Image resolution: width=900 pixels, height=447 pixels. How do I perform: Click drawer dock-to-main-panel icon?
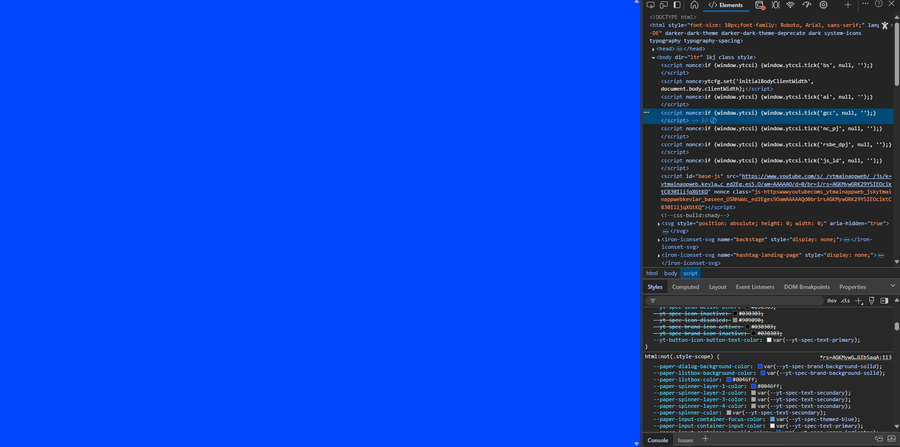[x=879, y=439]
